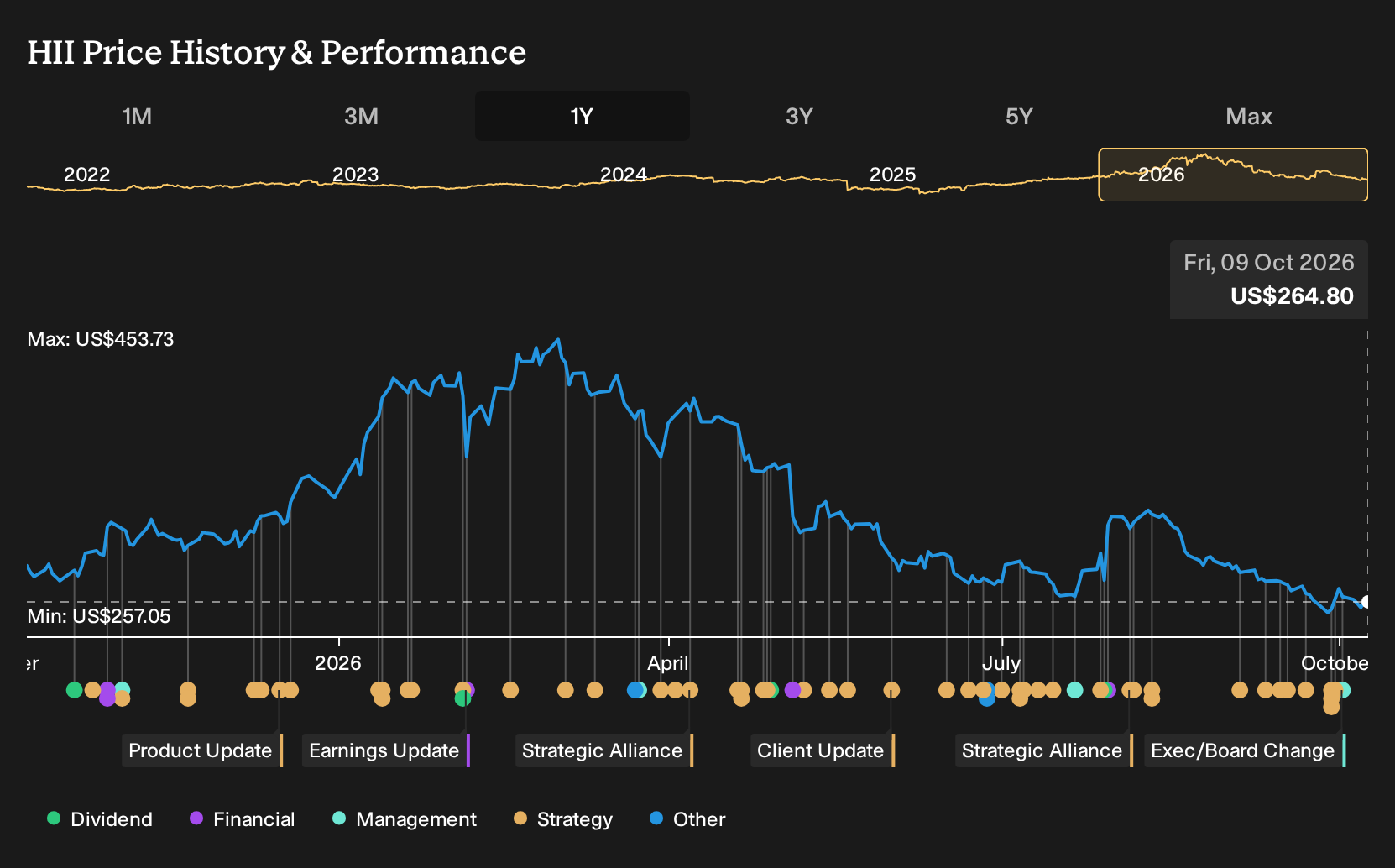Image resolution: width=1395 pixels, height=868 pixels.
Task: Click the teal management dot between July and October
Action: tap(1074, 690)
